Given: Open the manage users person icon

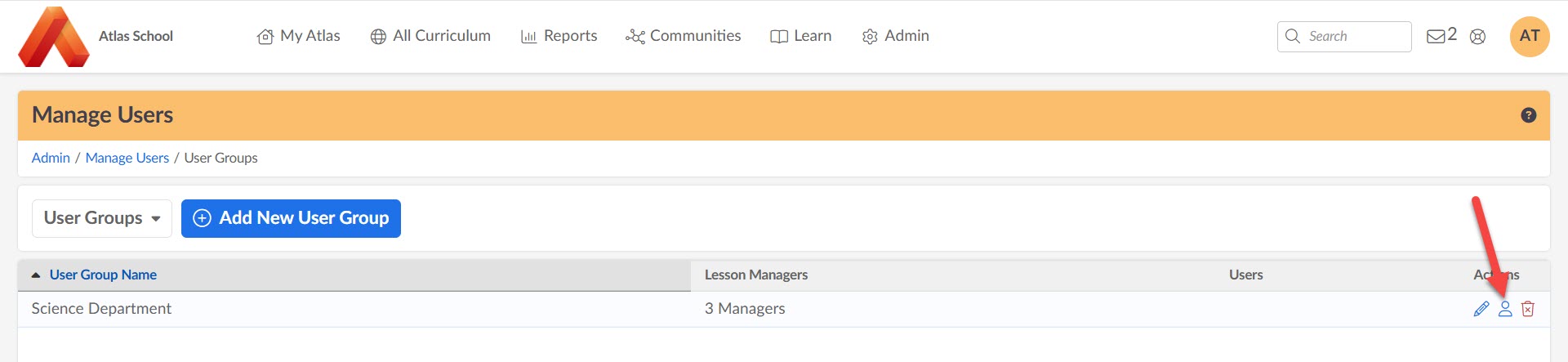Looking at the screenshot, I should tap(1505, 309).
